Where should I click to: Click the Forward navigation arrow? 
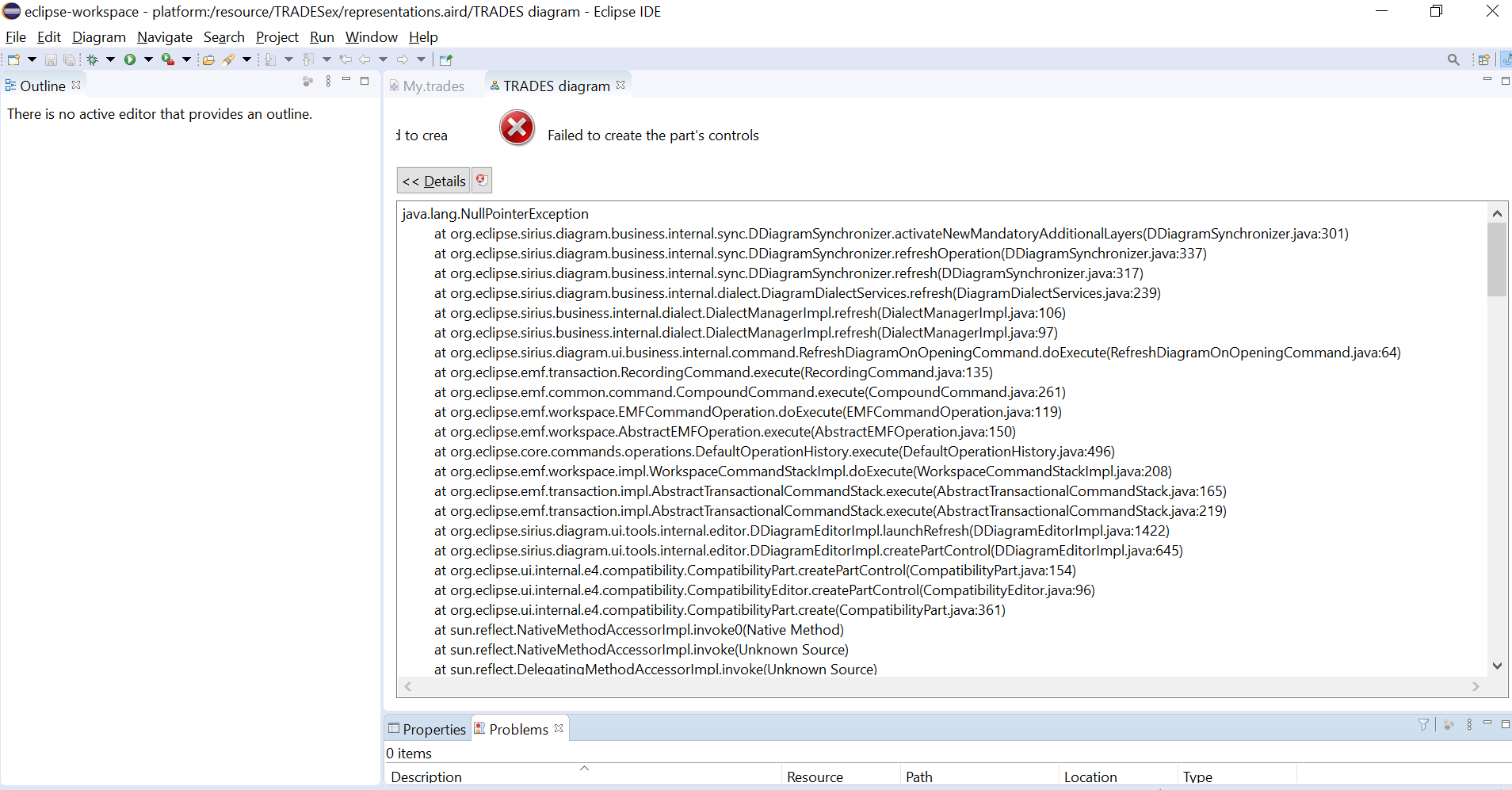click(403, 59)
